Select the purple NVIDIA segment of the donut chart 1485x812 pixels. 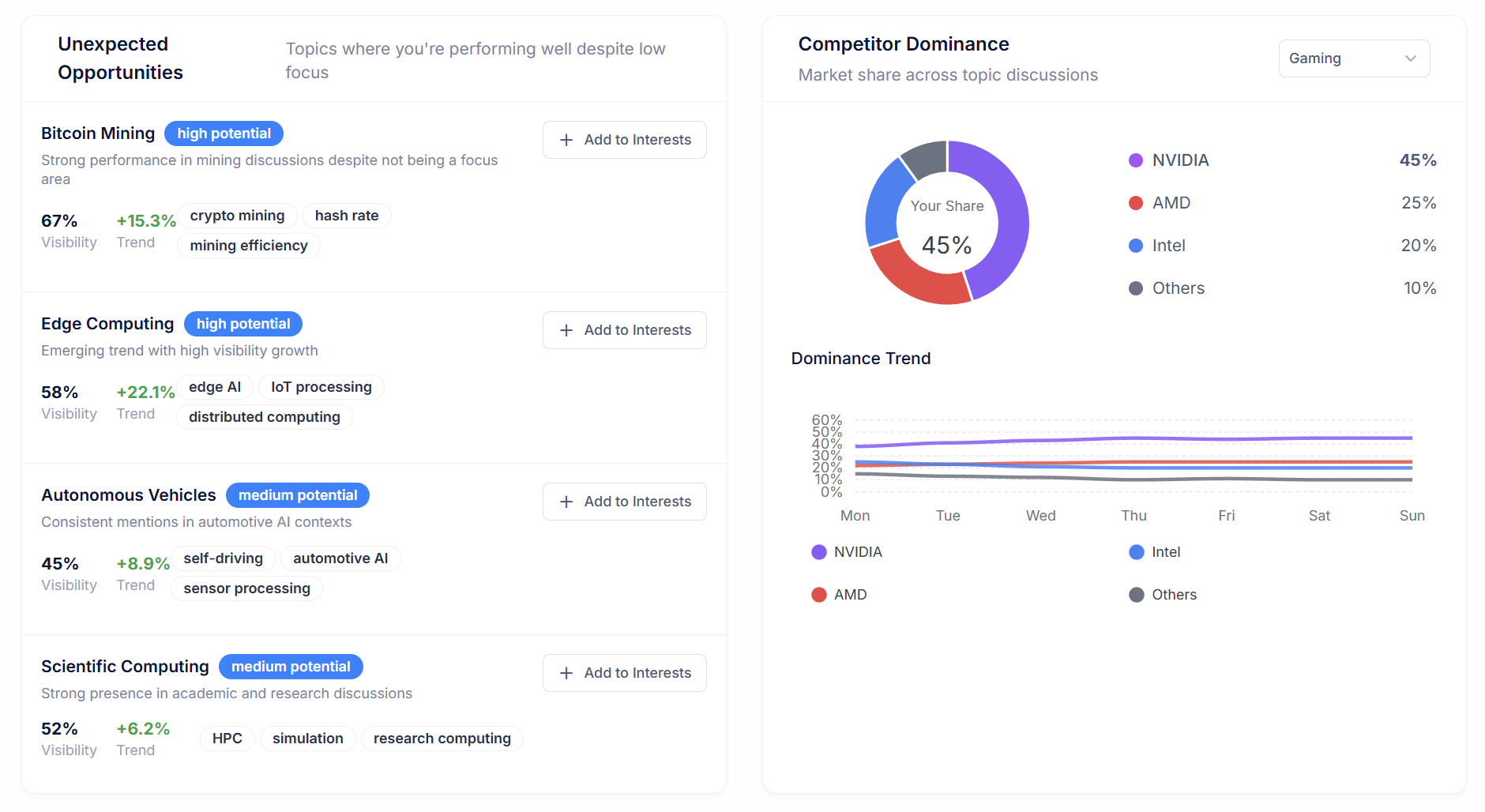[x=1012, y=213]
